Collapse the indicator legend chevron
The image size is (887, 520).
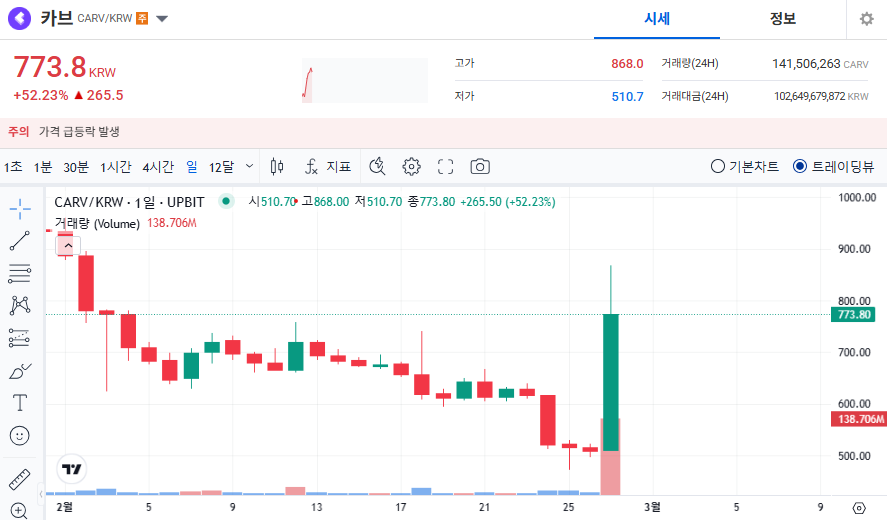(x=68, y=245)
